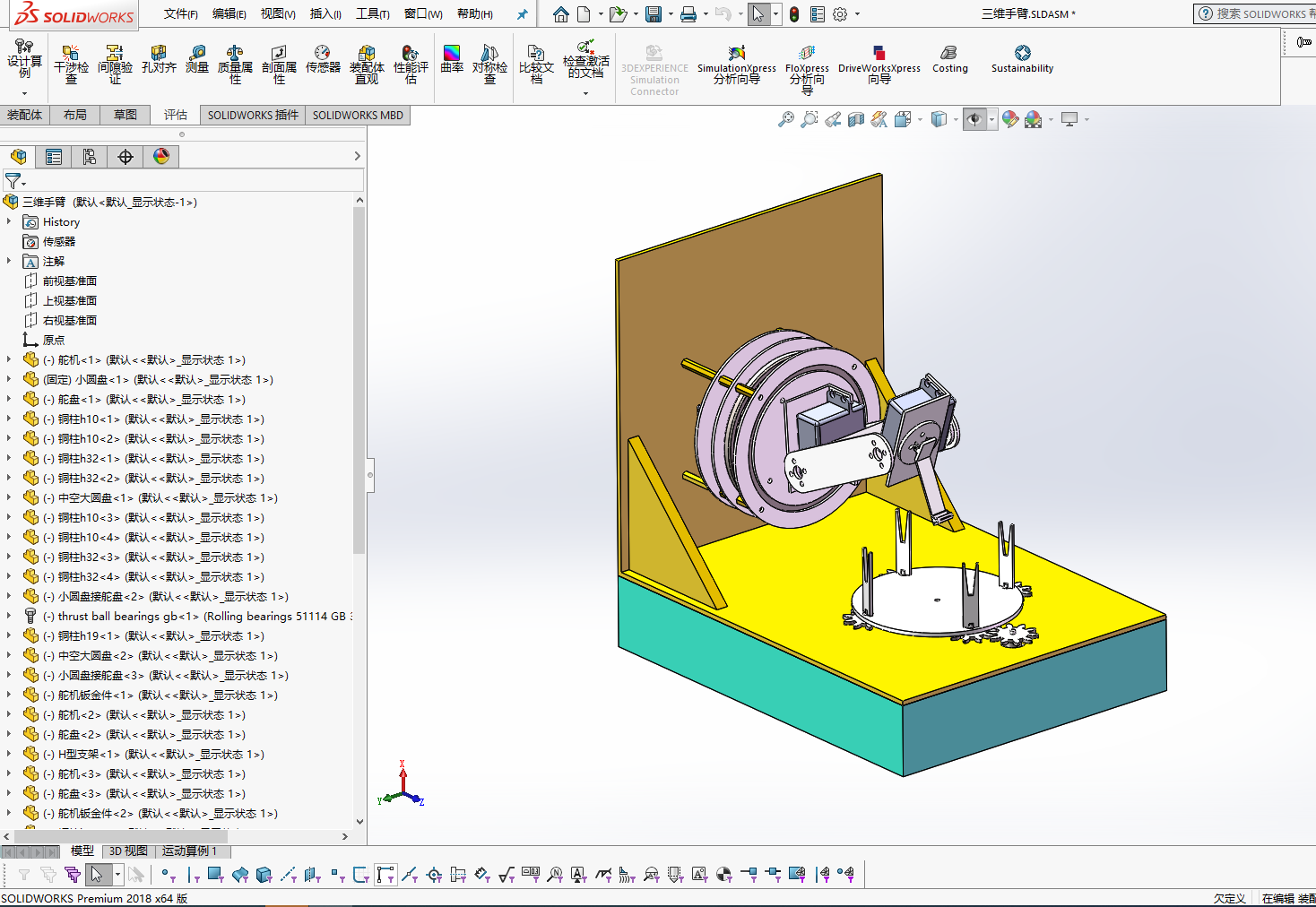Screen dimensions: 1316x907
Task: Switch to DisplayManager color ball tab
Action: 161,157
